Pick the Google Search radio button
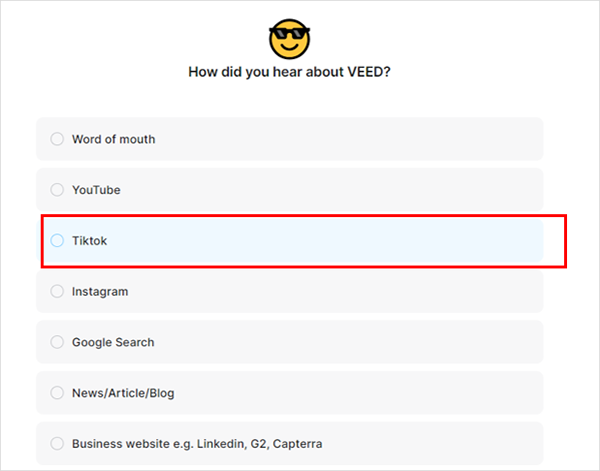 click(x=57, y=342)
